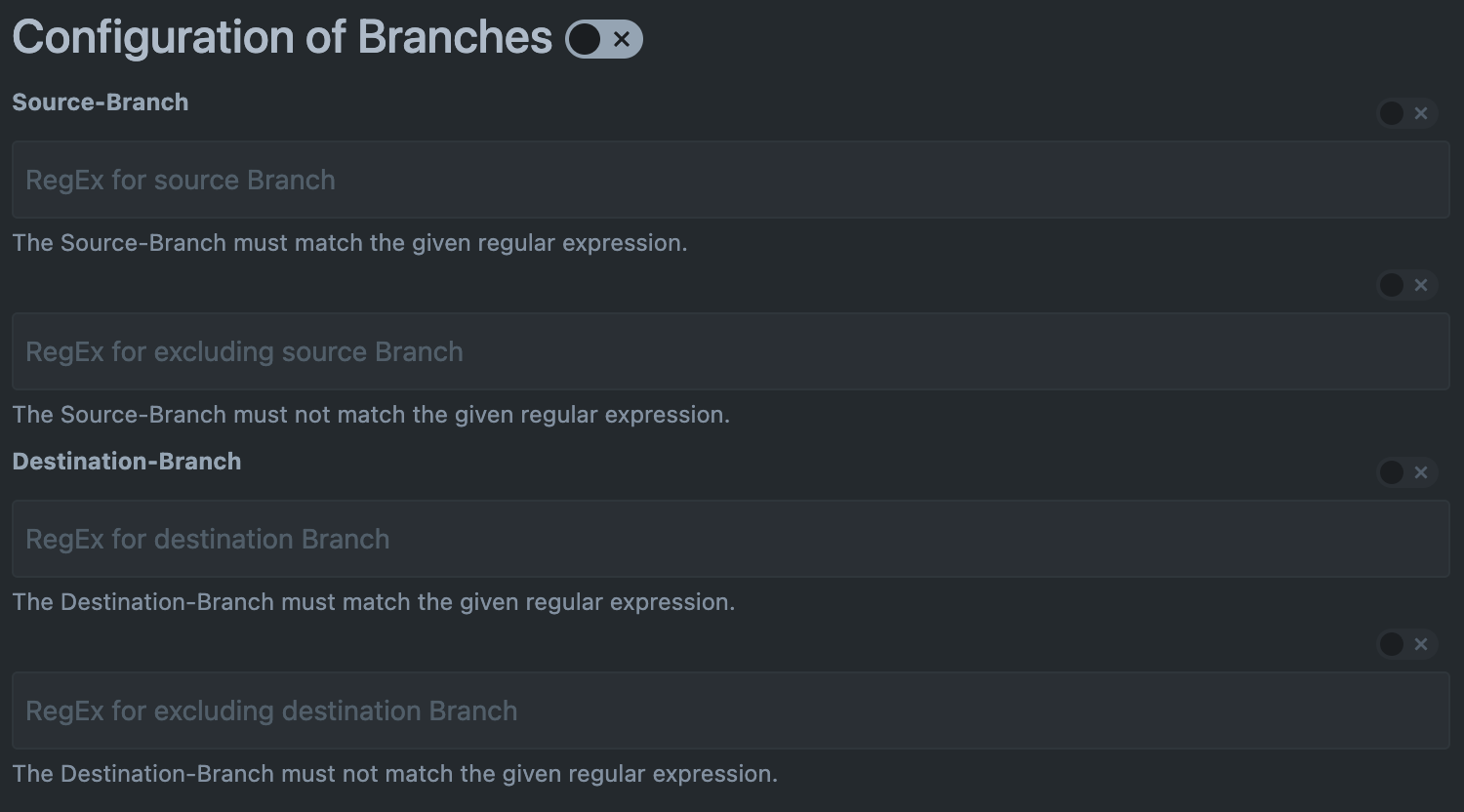The image size is (1464, 812).
Task: Select the Source-Branch section heading
Action: [100, 101]
